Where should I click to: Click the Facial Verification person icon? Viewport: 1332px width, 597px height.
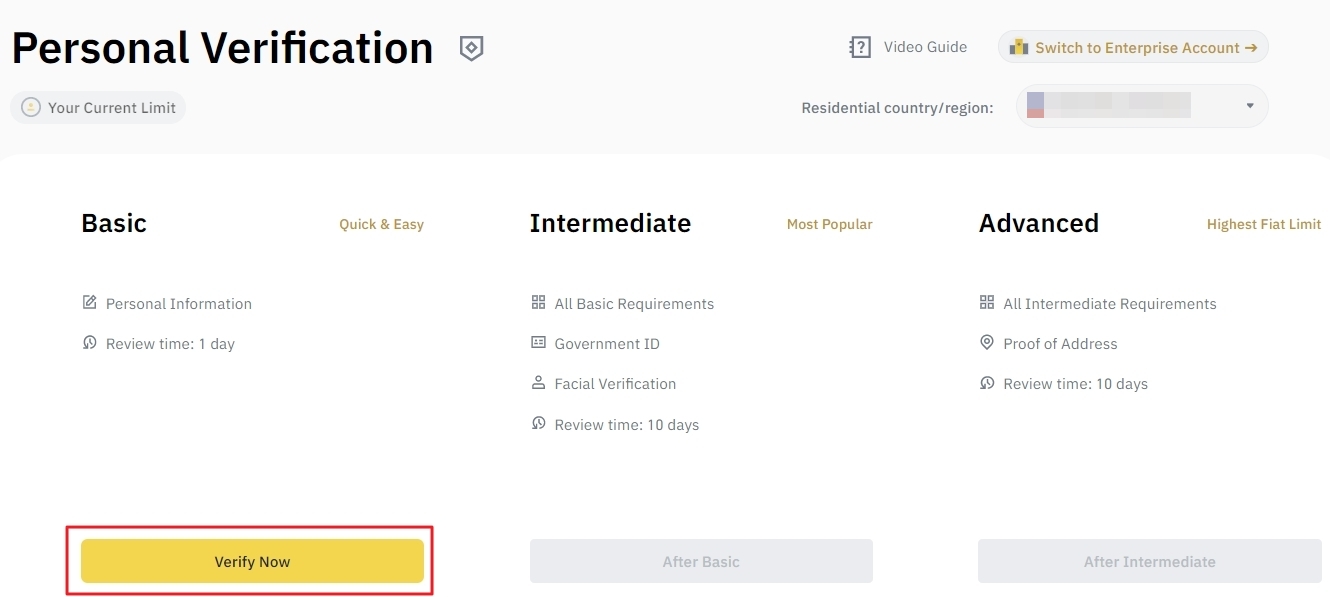point(538,383)
